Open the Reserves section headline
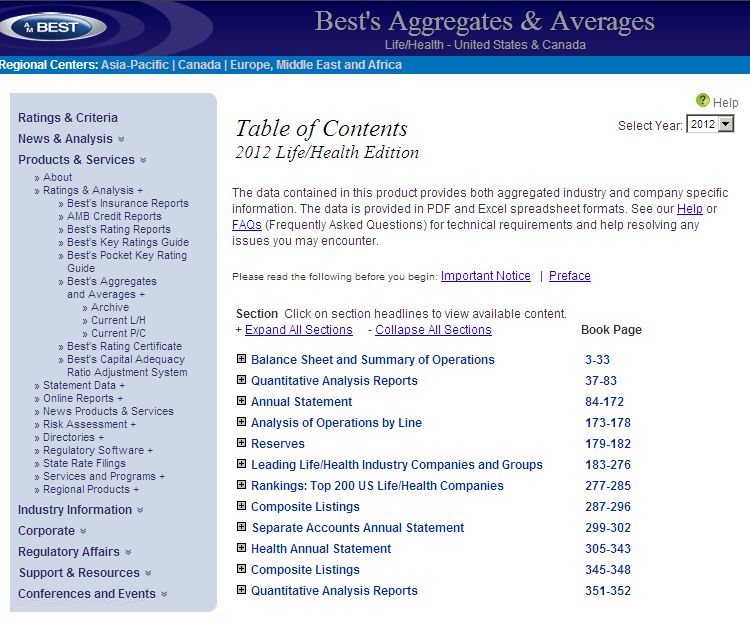This screenshot has width=750, height=637. point(277,444)
